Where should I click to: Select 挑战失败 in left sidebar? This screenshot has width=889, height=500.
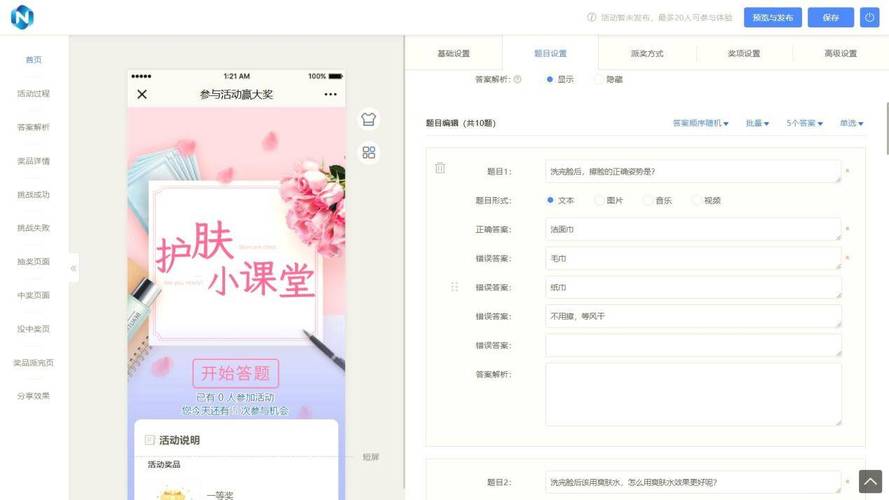click(x=33, y=228)
